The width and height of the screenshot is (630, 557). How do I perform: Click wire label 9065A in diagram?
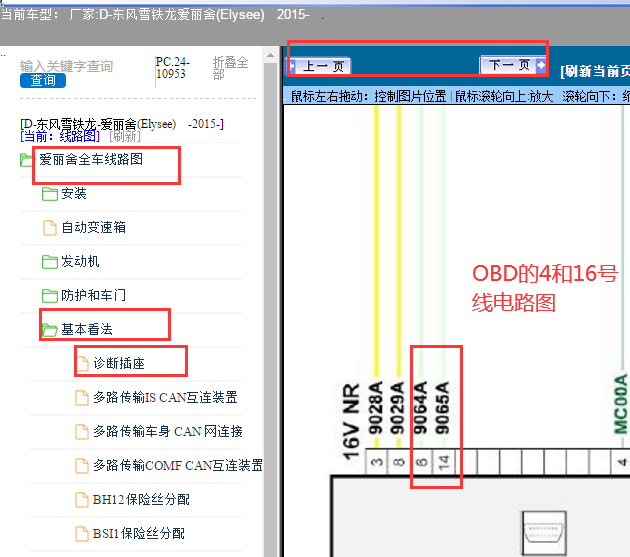[x=442, y=408]
